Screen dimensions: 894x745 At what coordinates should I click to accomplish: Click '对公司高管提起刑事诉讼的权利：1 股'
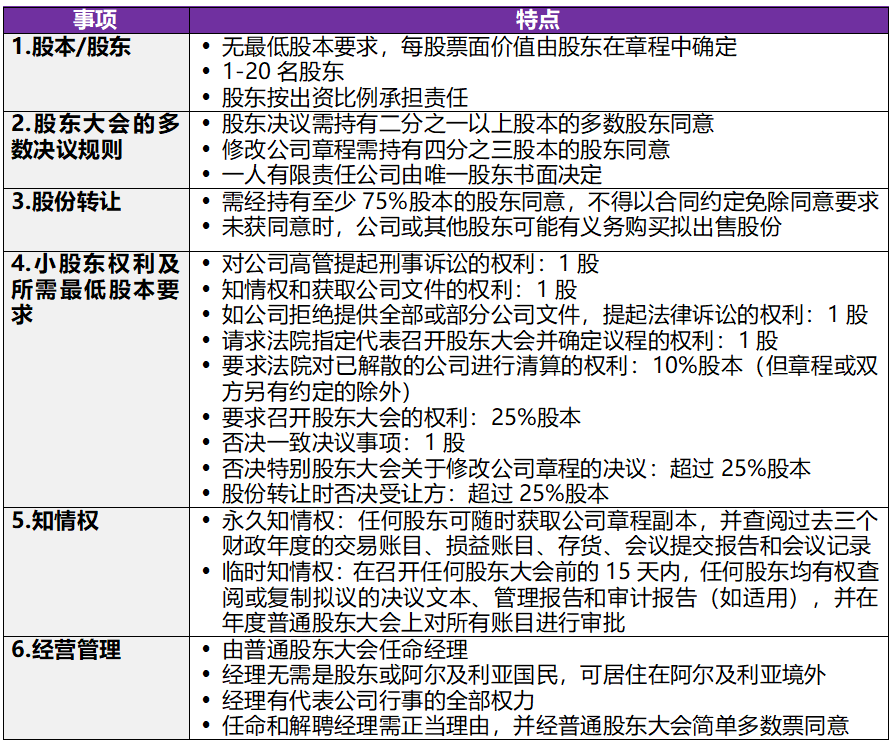click(411, 264)
